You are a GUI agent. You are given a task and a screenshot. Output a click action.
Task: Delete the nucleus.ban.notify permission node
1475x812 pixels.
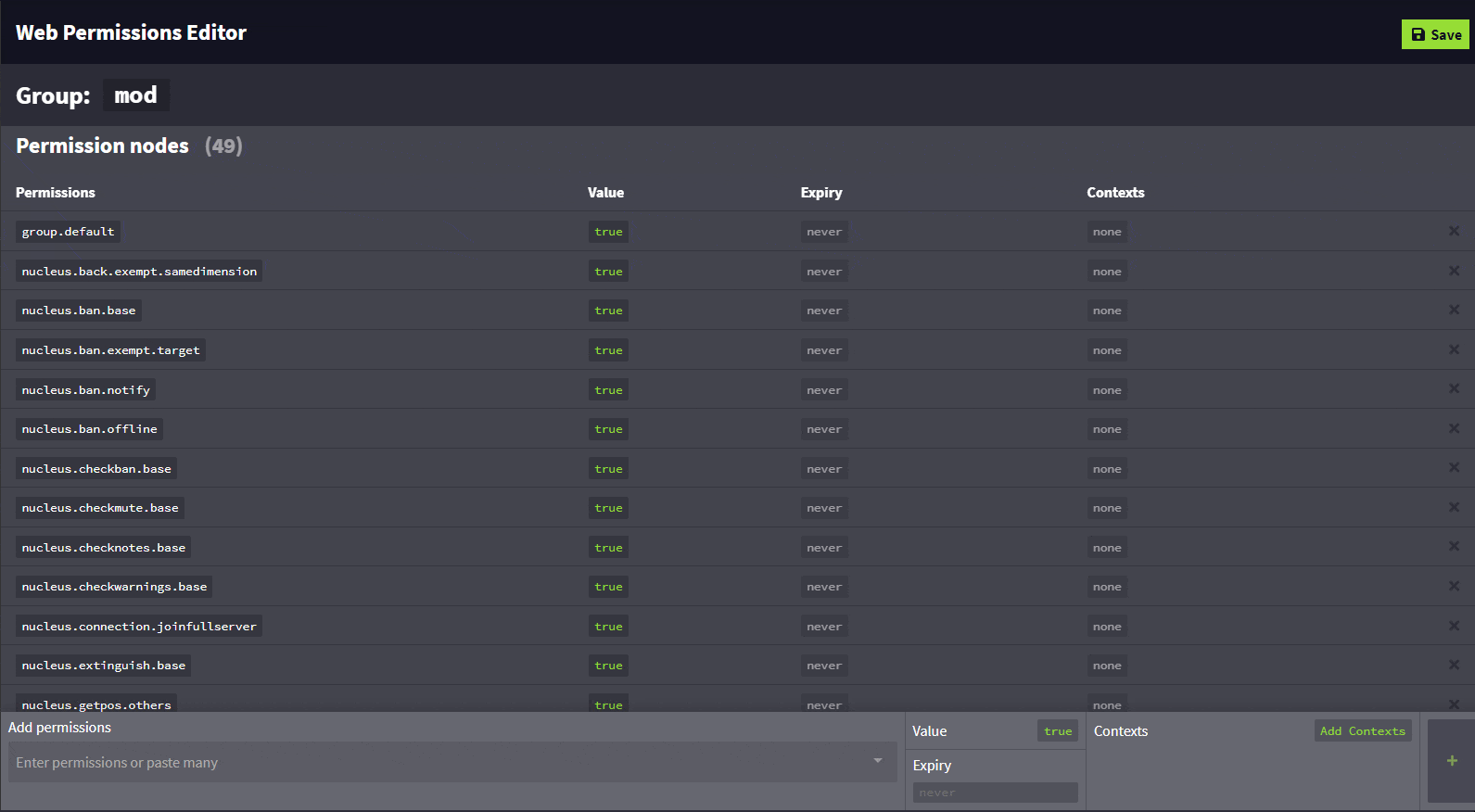pyautogui.click(x=1454, y=388)
